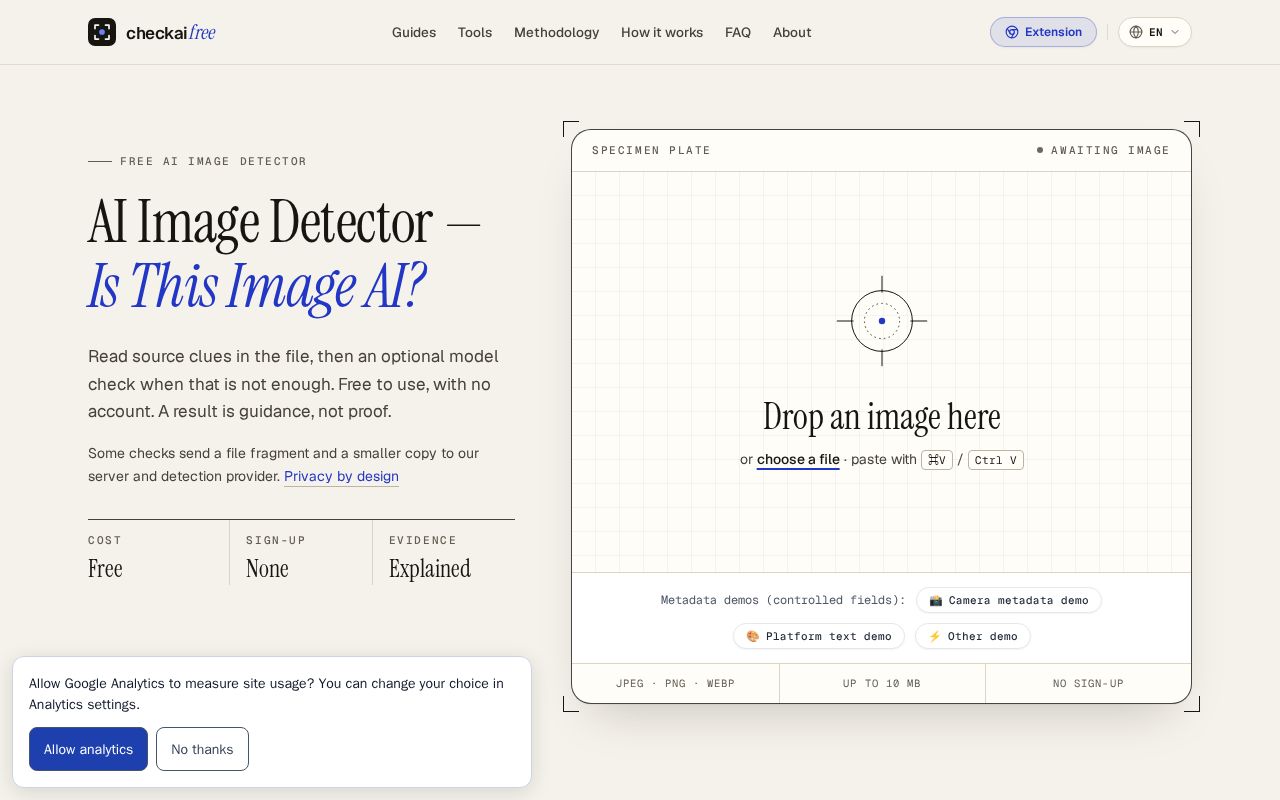Screen dimensions: 1280x800
Task: Click the 'Is This Image AI?' heading
Action: point(257,285)
